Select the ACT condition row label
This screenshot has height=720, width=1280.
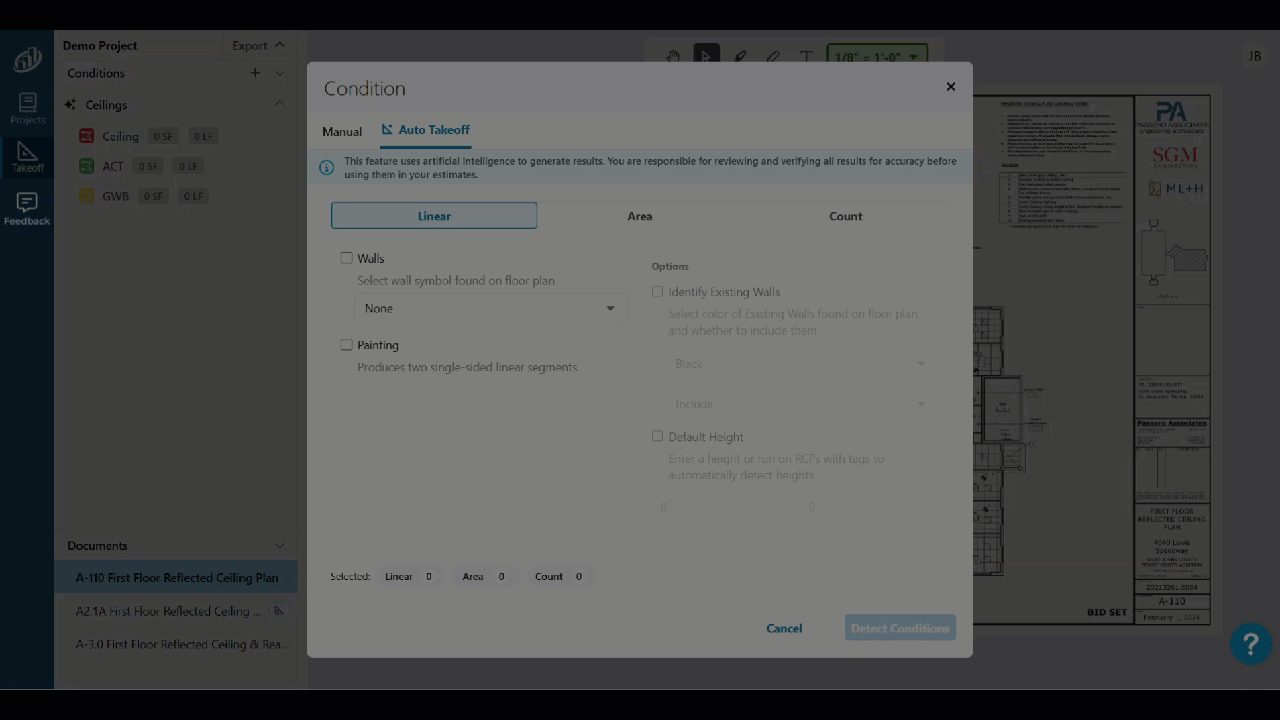113,166
